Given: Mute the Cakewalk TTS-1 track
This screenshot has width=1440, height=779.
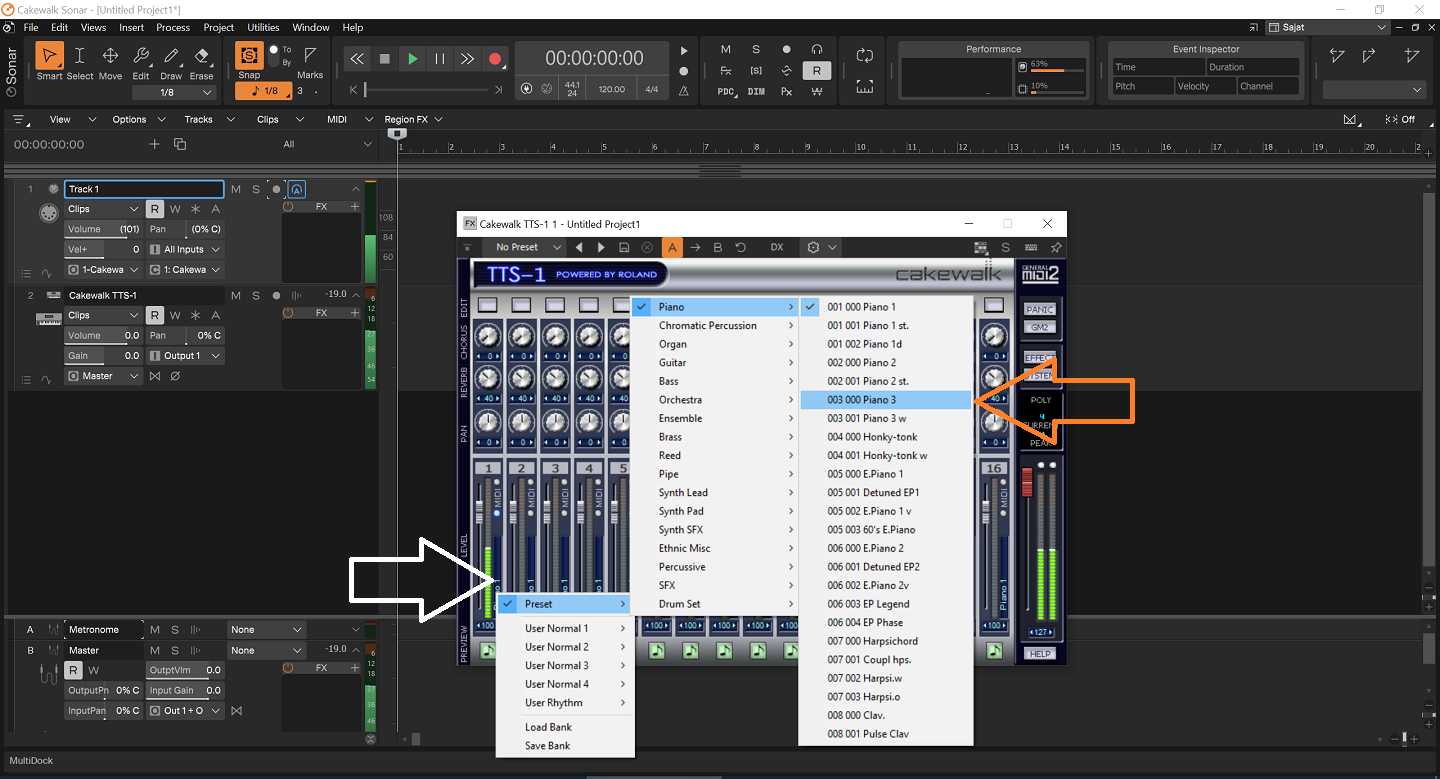Looking at the screenshot, I should pyautogui.click(x=236, y=295).
